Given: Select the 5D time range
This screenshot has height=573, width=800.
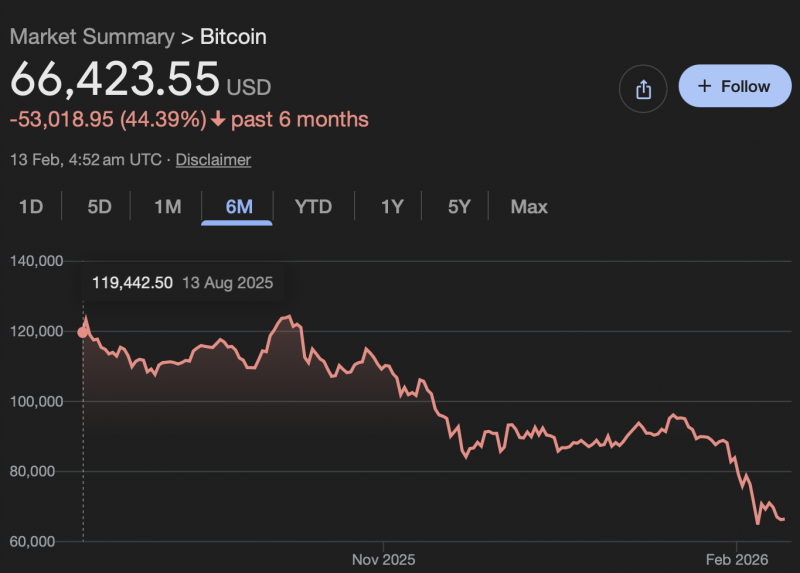Looking at the screenshot, I should pos(99,207).
